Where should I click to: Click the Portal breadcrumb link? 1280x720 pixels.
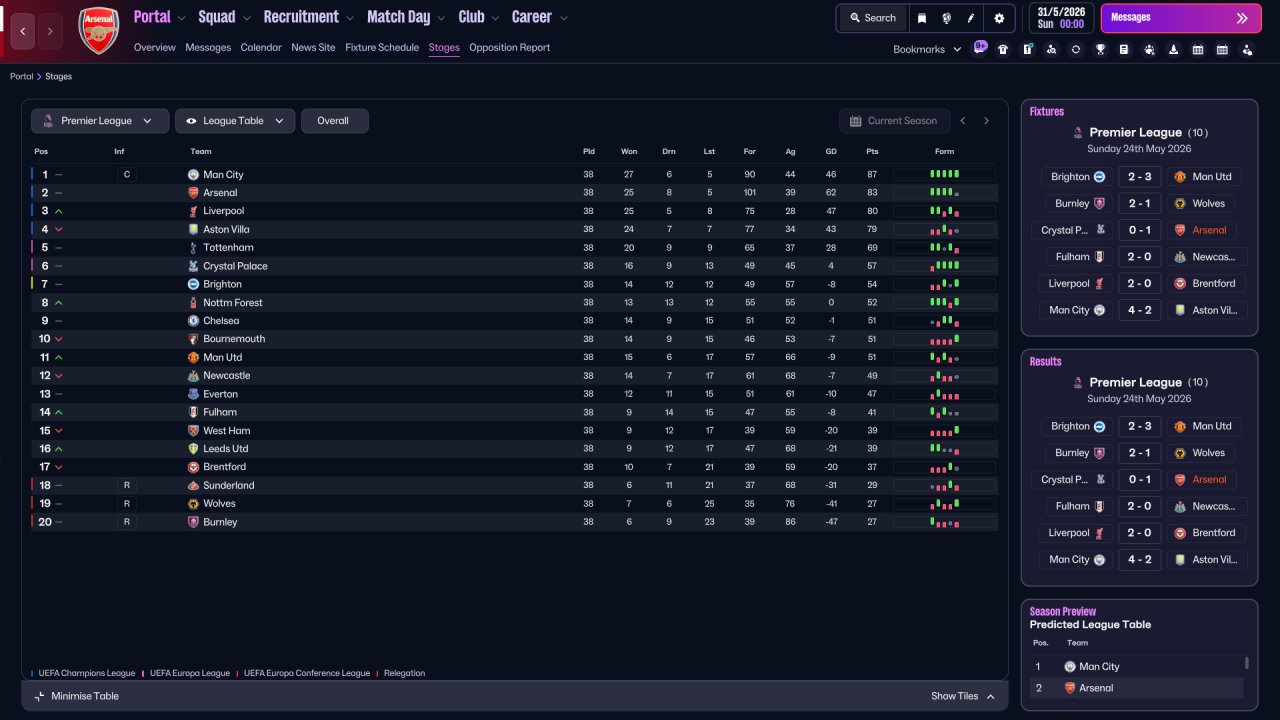20,76
